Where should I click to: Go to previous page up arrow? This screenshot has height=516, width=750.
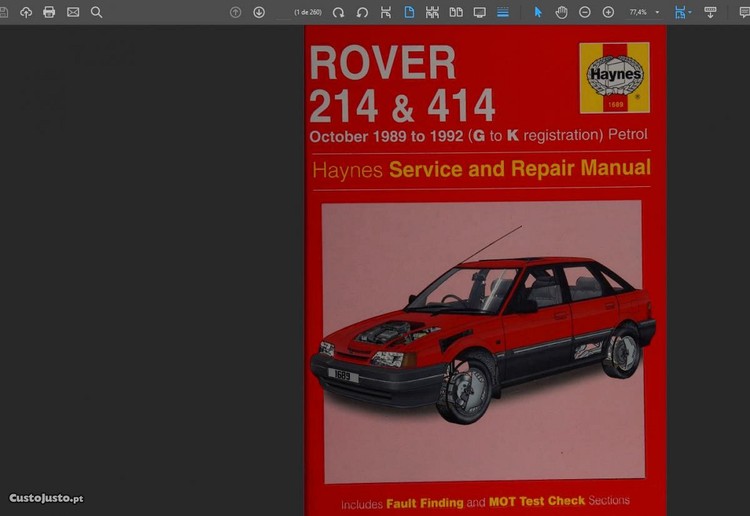[x=235, y=12]
